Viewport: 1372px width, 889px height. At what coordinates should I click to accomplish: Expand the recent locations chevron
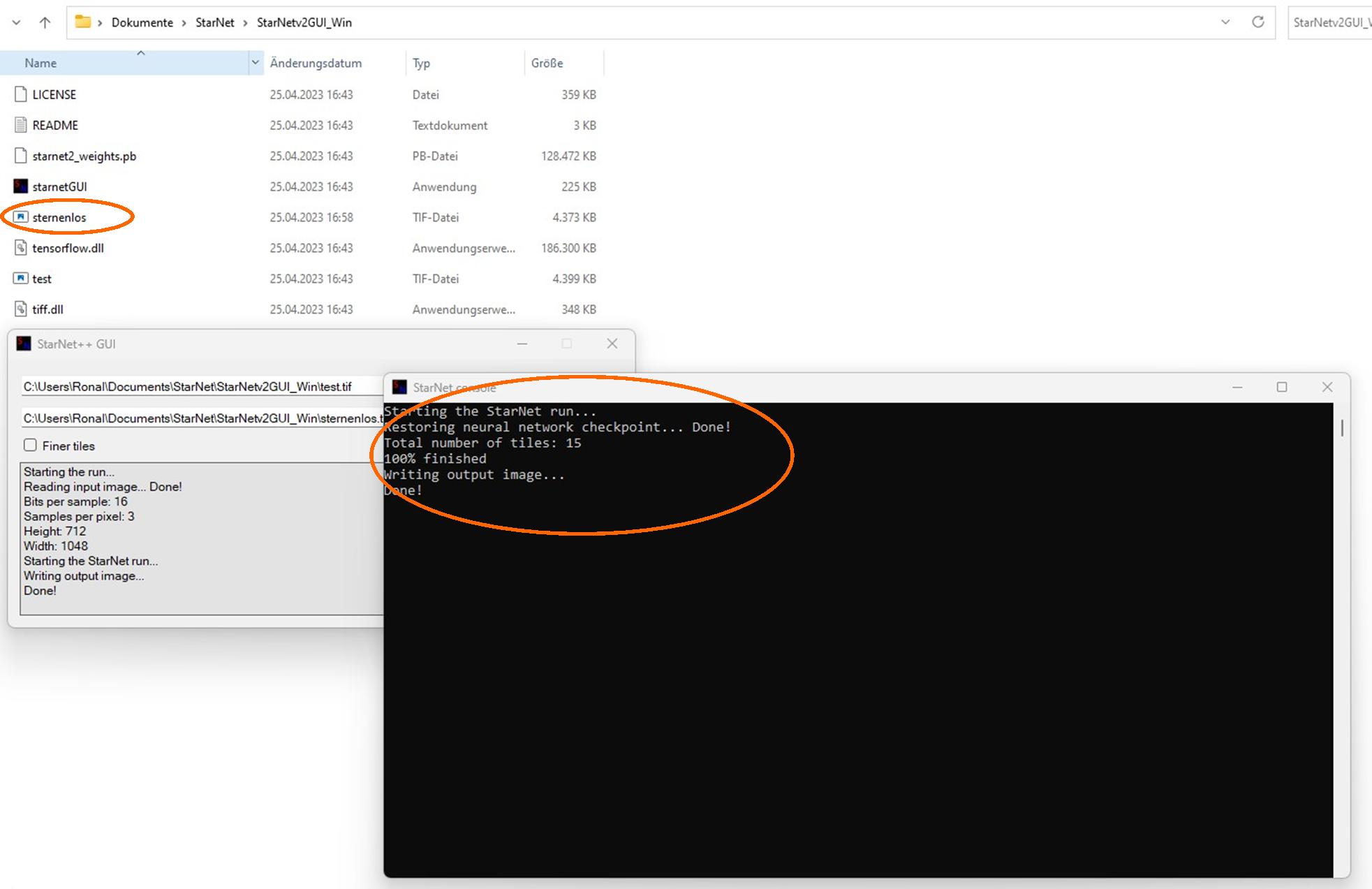17,22
